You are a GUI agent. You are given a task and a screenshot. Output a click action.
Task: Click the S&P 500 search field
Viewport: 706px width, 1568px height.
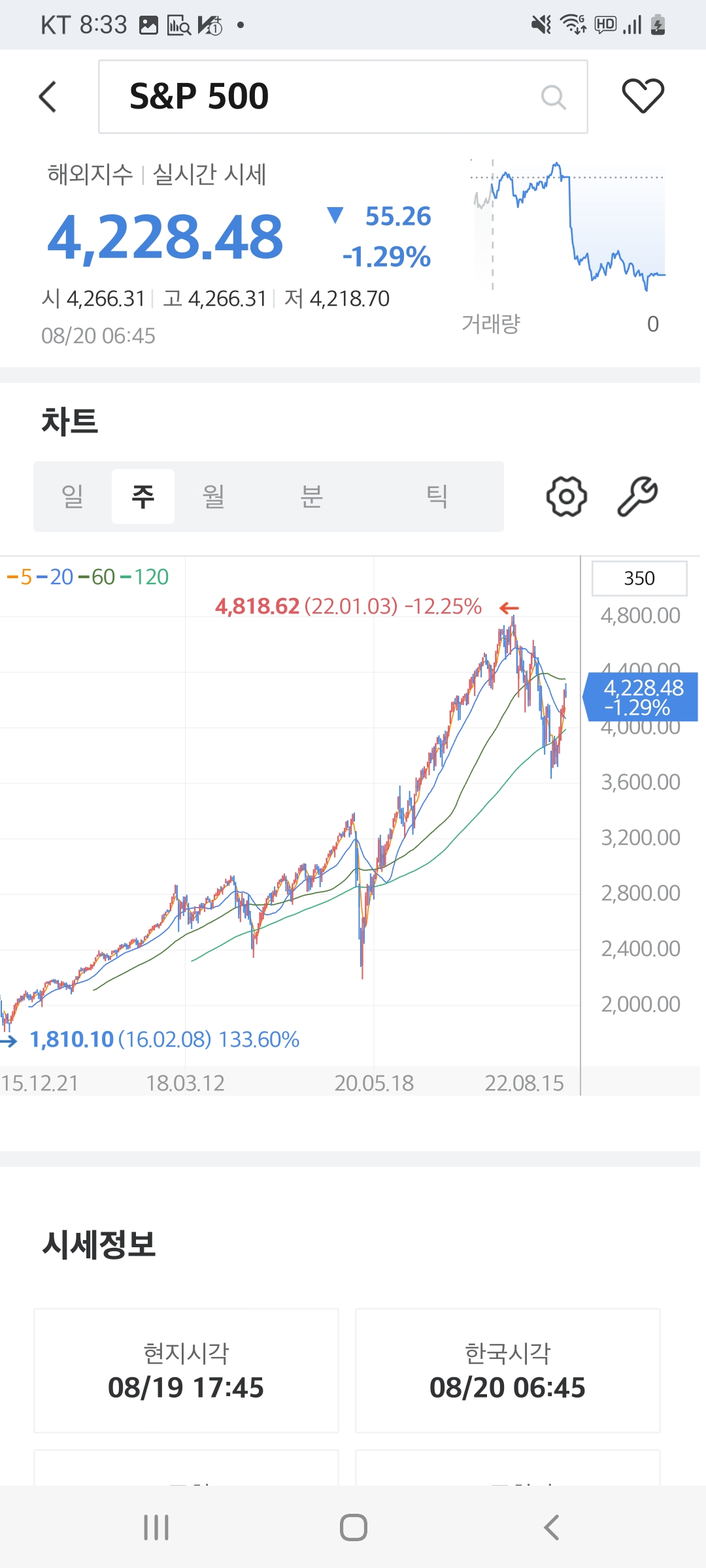pyautogui.click(x=343, y=97)
